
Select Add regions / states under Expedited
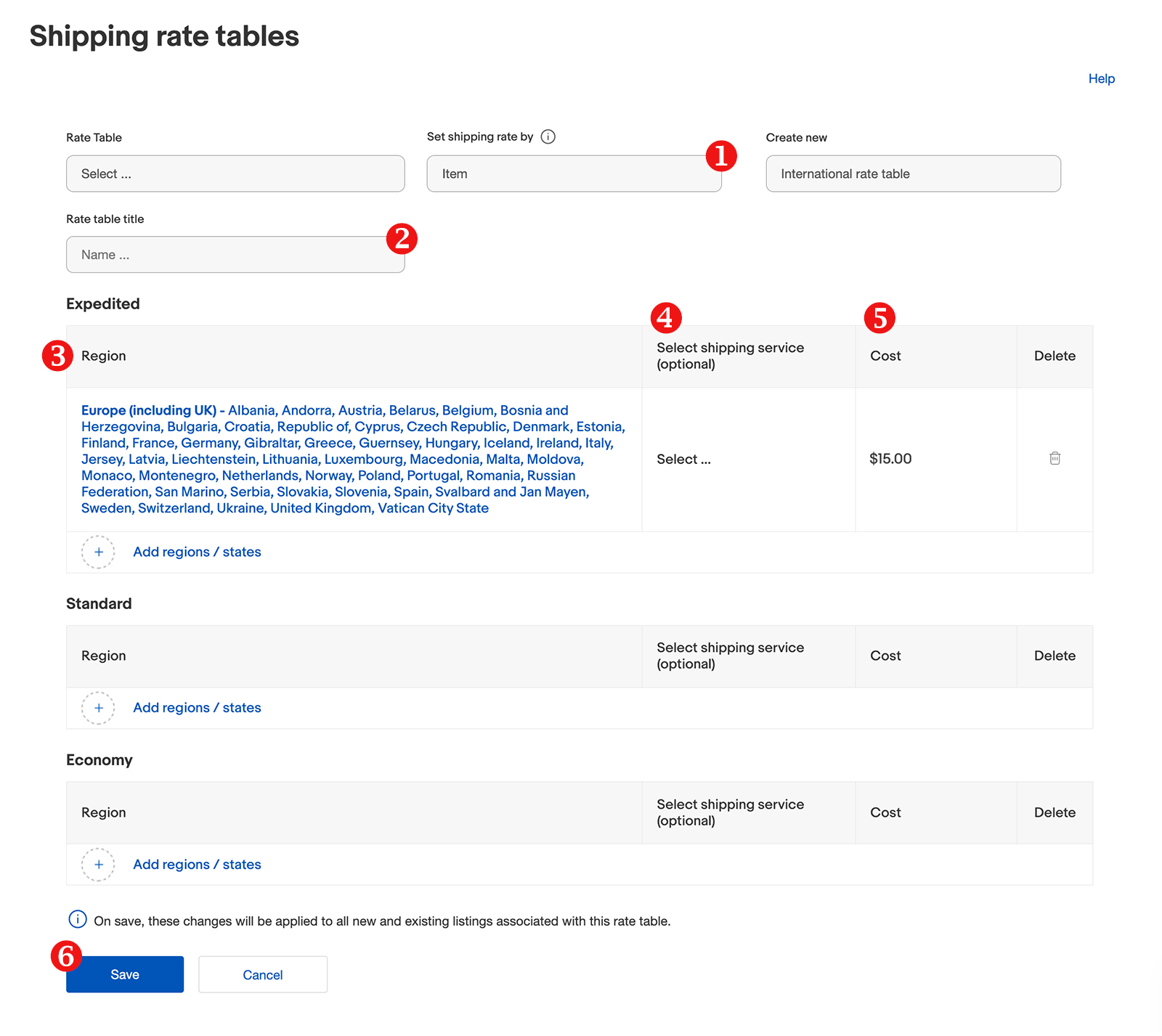(196, 552)
